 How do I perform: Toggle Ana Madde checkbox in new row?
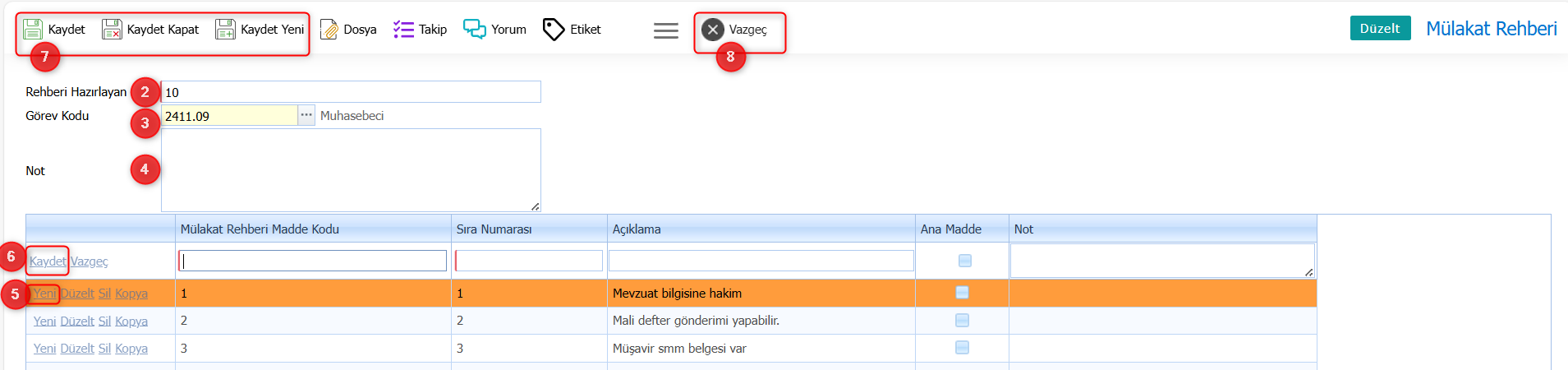point(965,261)
